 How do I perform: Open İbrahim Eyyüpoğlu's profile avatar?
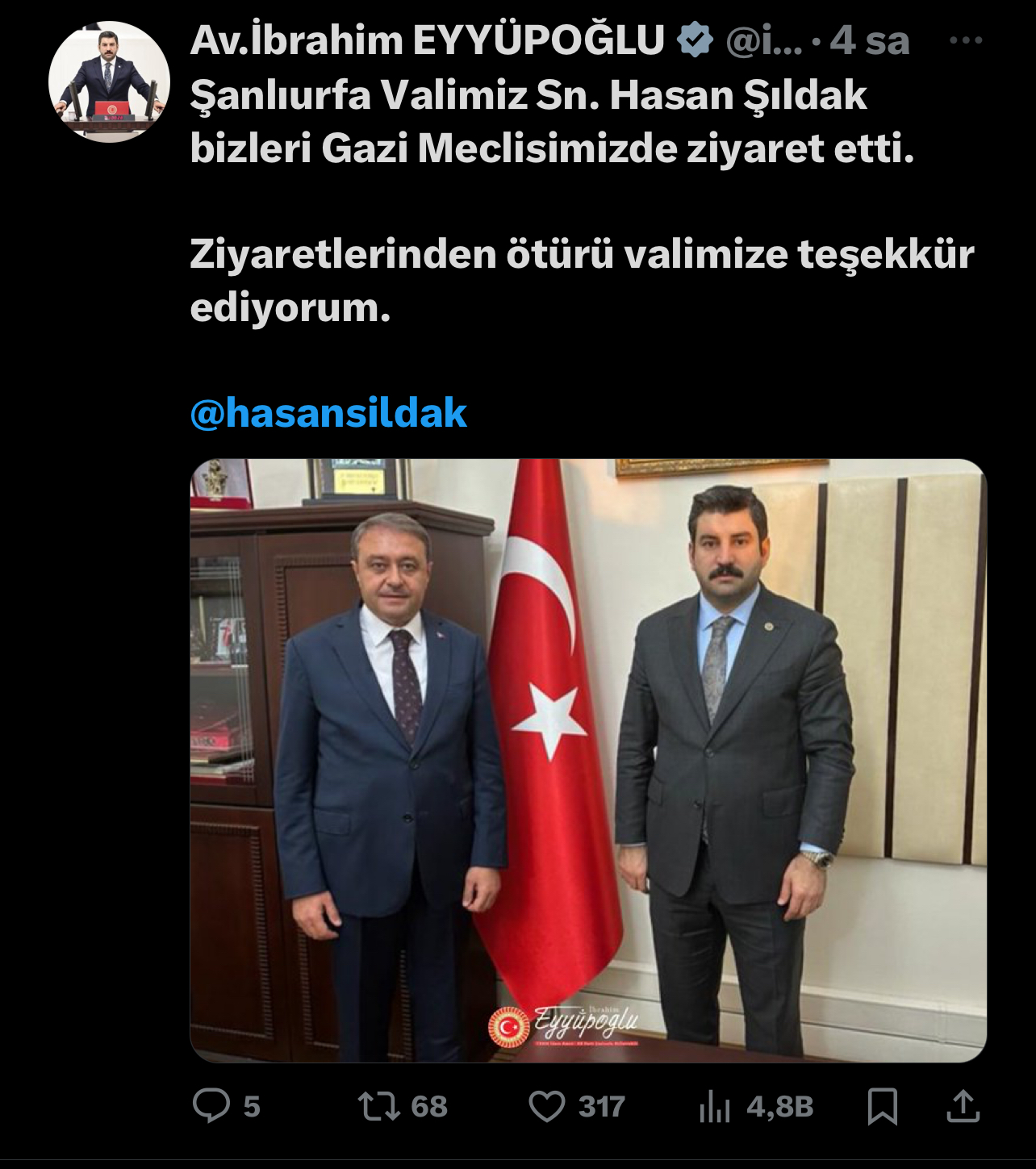[x=109, y=82]
